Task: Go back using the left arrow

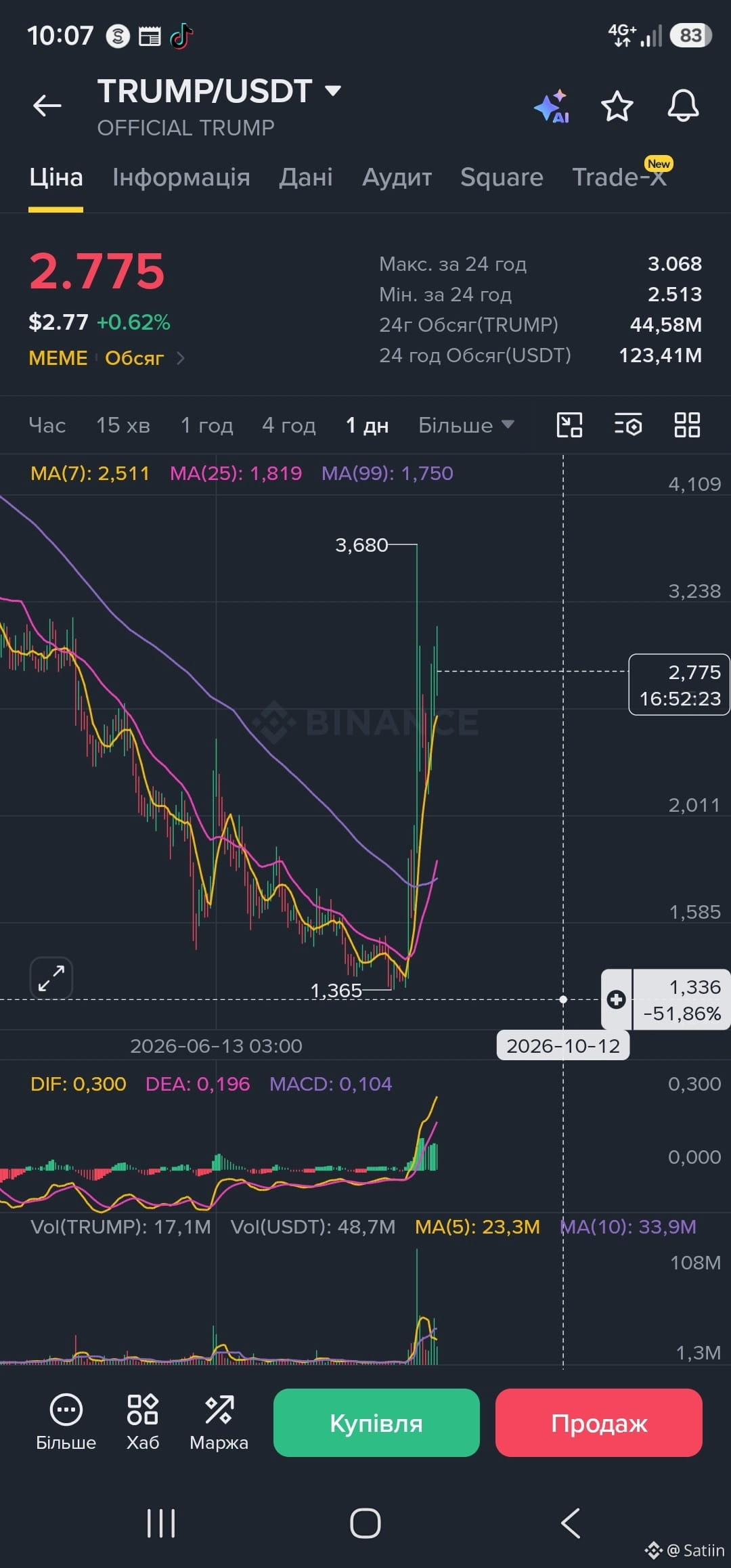Action: (47, 106)
